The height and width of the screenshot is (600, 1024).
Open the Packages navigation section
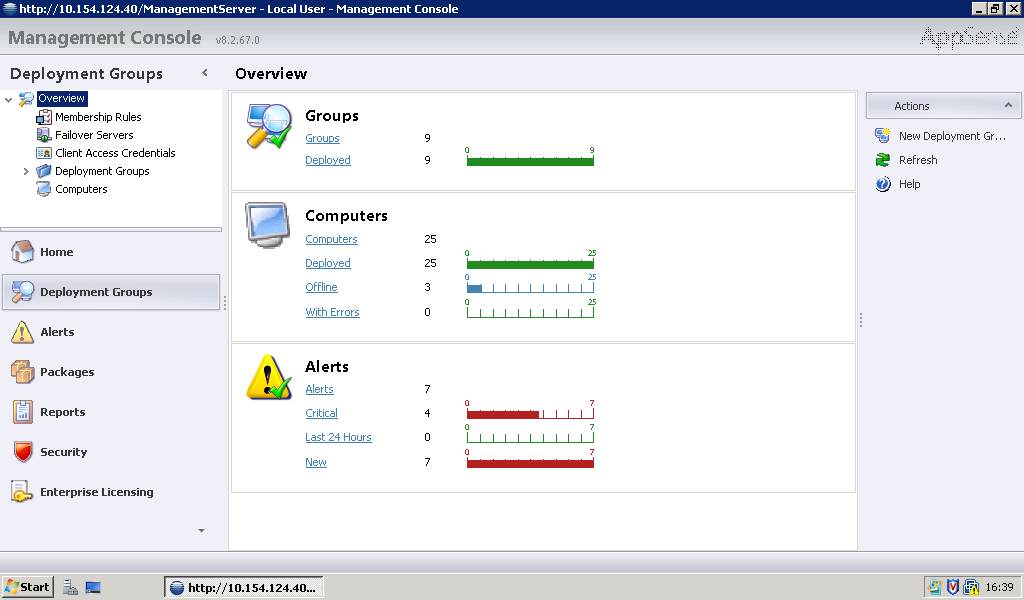[x=67, y=372]
